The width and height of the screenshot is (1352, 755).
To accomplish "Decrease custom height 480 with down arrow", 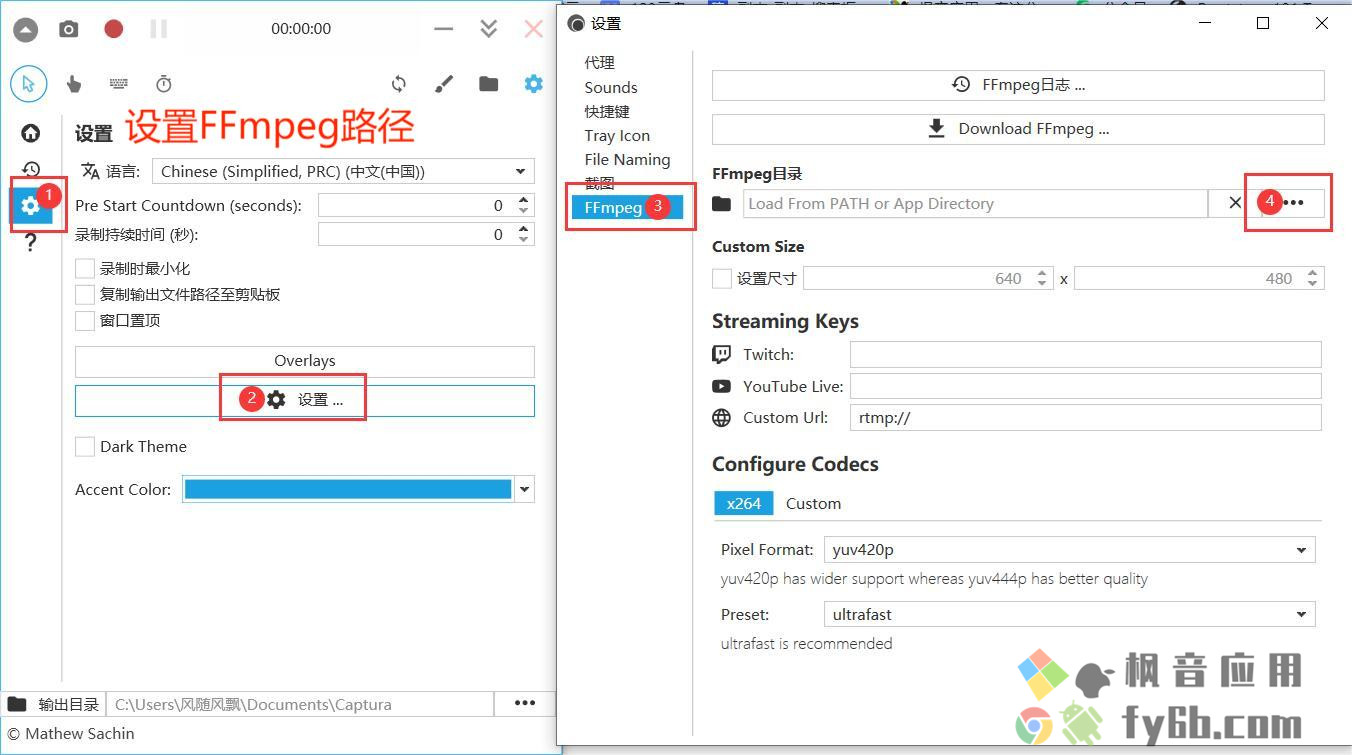I will pos(1314,283).
